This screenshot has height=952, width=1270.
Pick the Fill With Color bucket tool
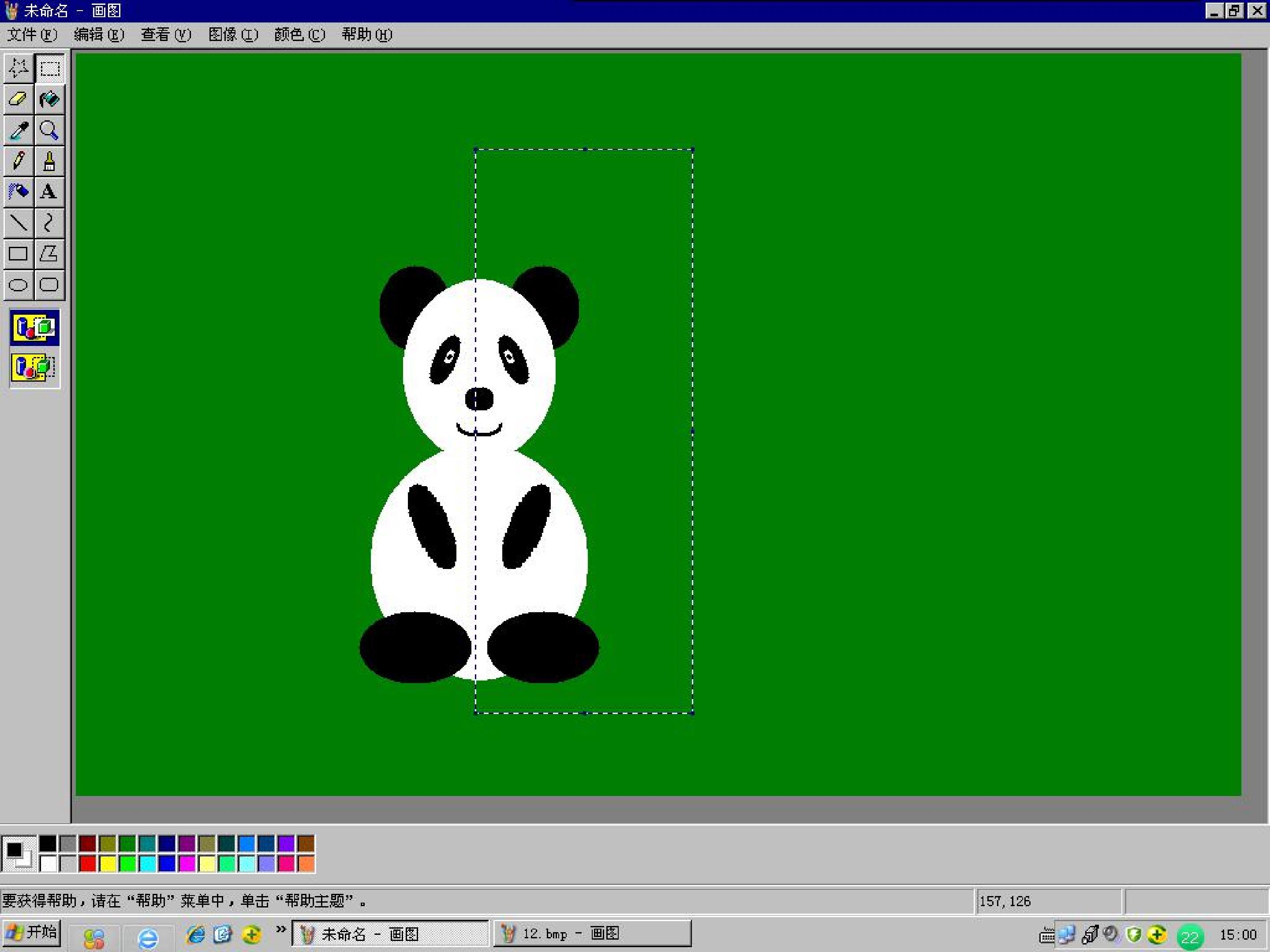tap(50, 99)
